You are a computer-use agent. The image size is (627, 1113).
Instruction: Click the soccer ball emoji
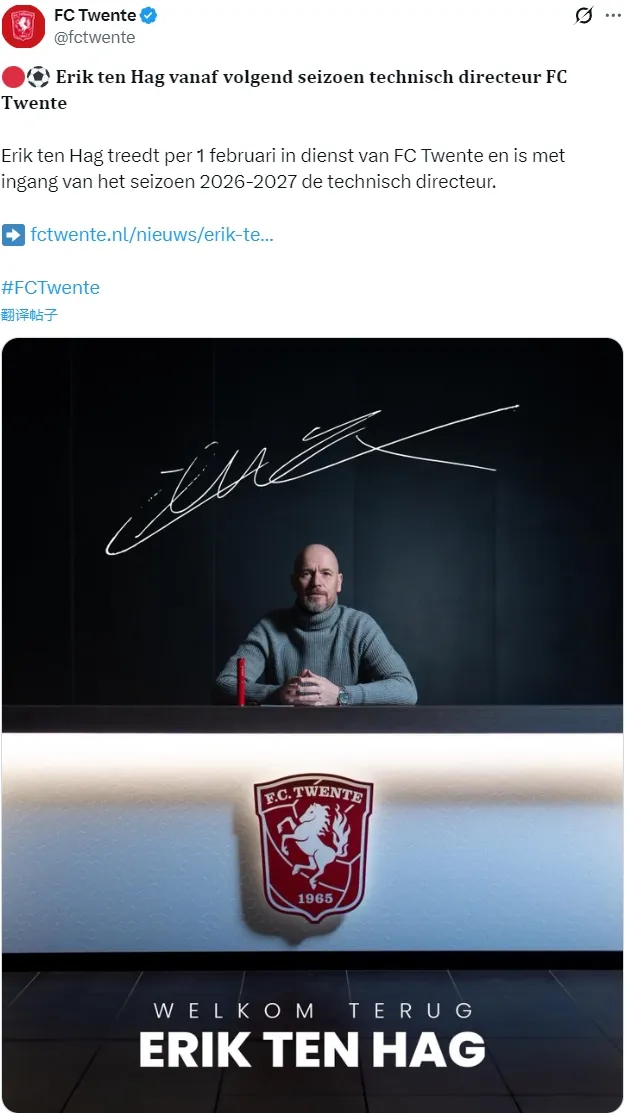pyautogui.click(x=38, y=77)
